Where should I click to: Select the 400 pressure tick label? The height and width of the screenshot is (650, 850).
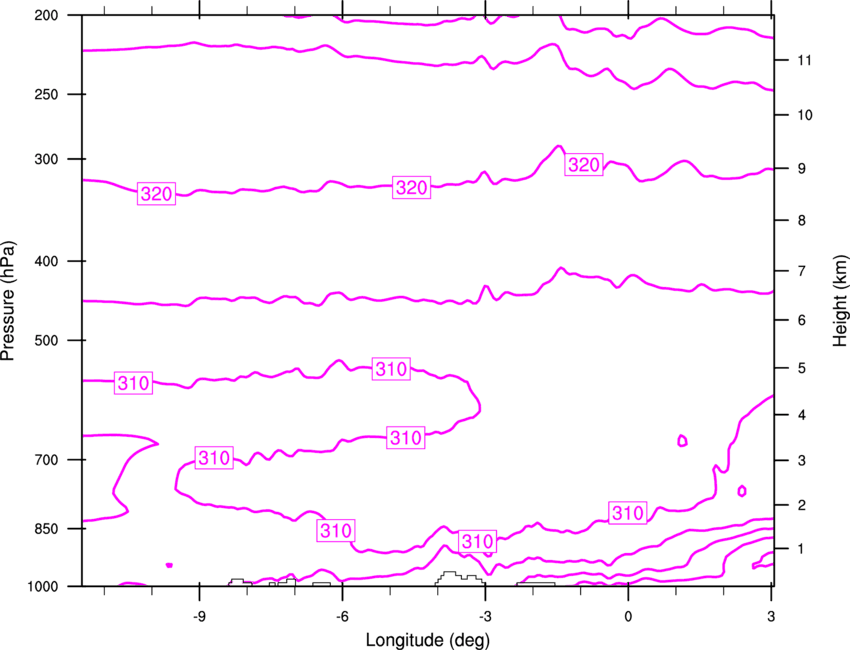click(47, 261)
